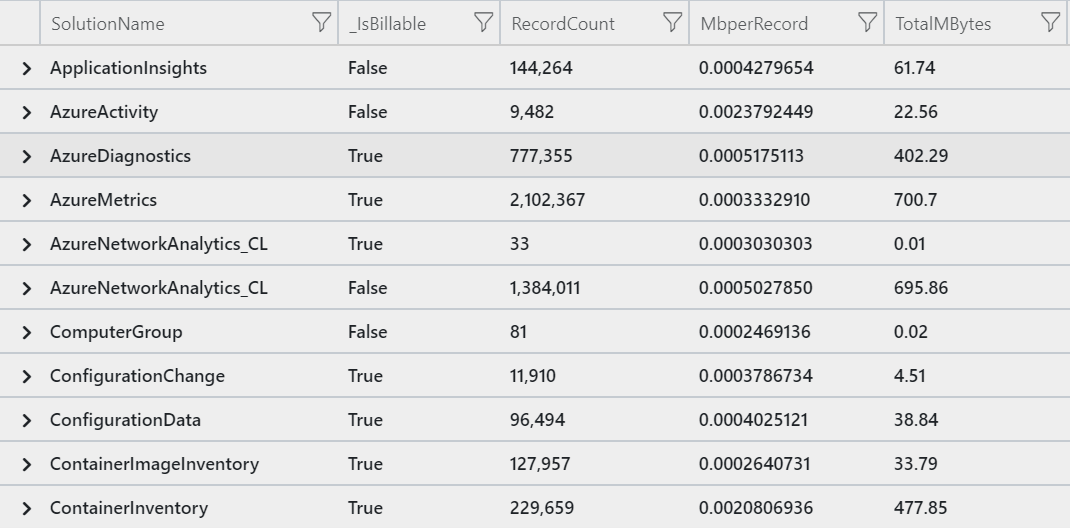Click the record count 144,264

(x=541, y=68)
